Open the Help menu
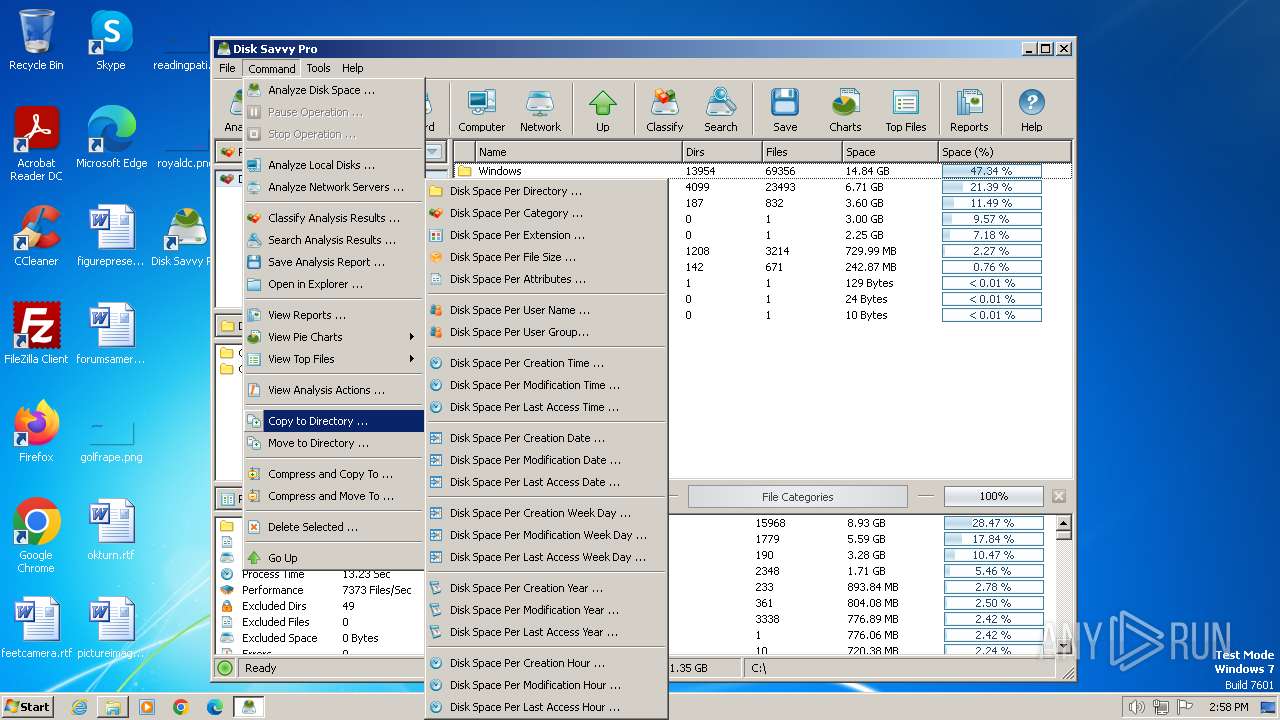 pyautogui.click(x=352, y=68)
